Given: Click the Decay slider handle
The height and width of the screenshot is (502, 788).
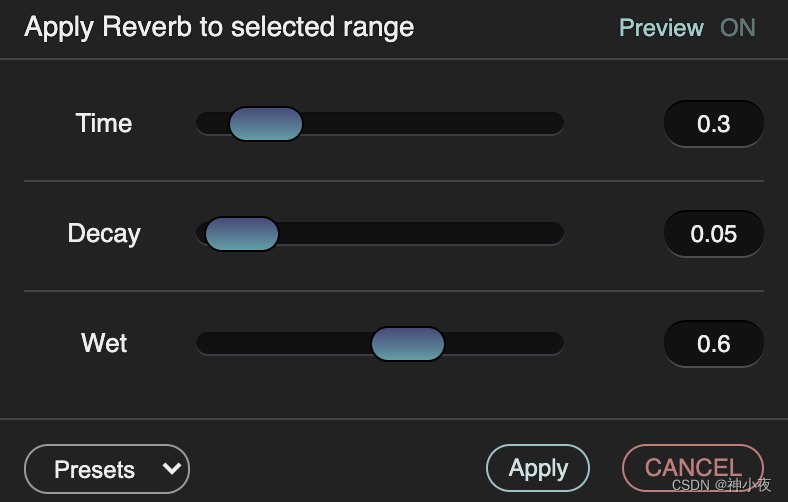Looking at the screenshot, I should tap(242, 234).
